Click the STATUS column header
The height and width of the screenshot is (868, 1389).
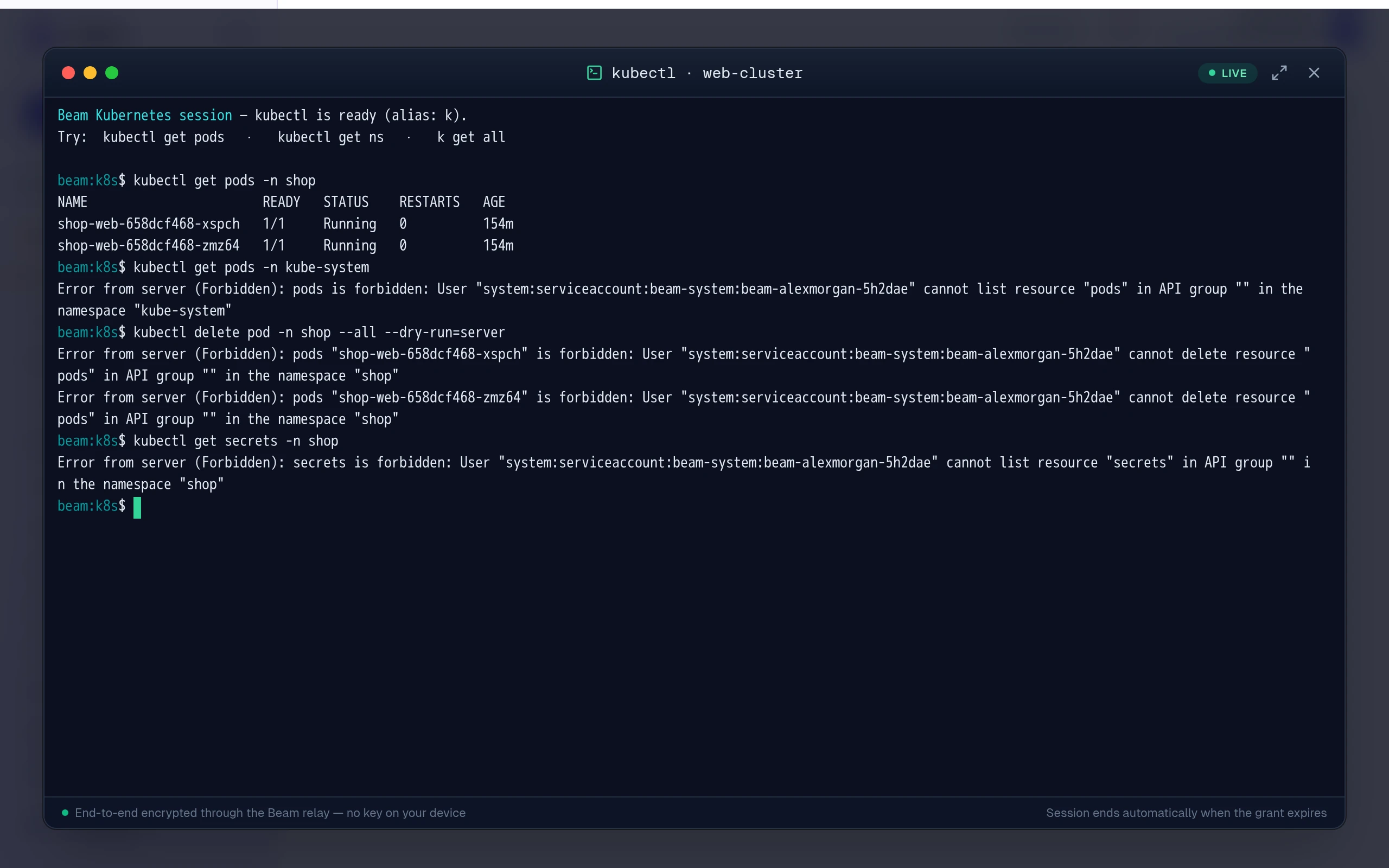pos(346,202)
